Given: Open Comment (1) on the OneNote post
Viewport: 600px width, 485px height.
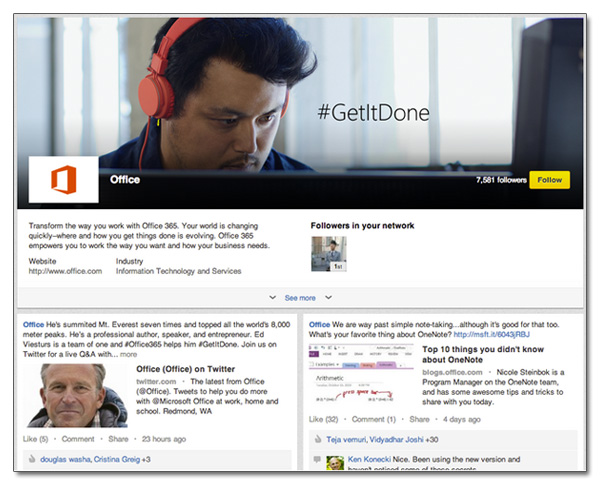Looking at the screenshot, I should [x=374, y=419].
